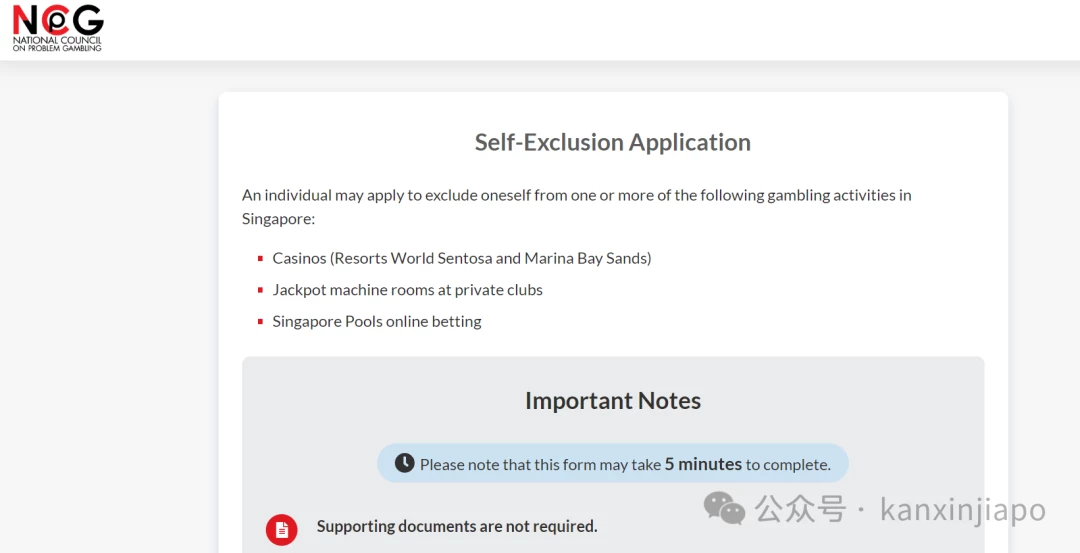Image resolution: width=1080 pixels, height=553 pixels.
Task: Click the red document icon
Action: click(x=282, y=530)
